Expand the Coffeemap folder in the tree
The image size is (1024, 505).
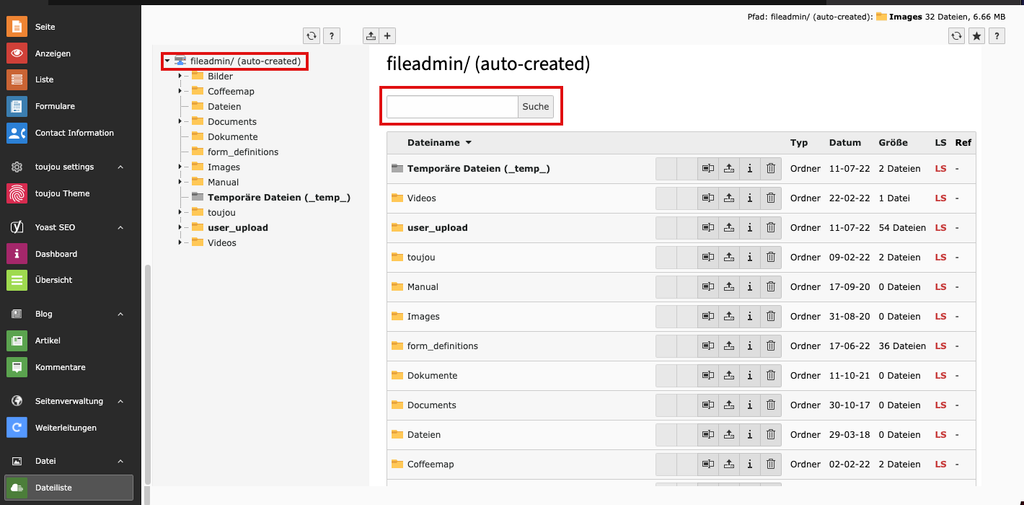pos(179,92)
